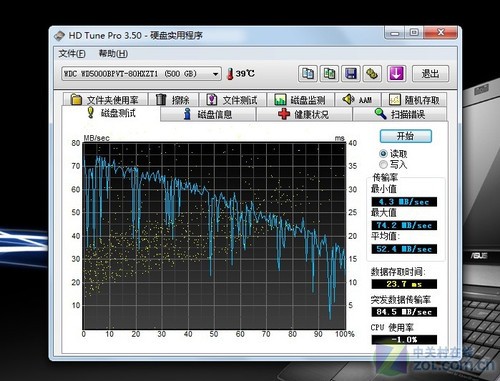The height and width of the screenshot is (381, 500).
Task: Click the 39℃ temperature reading
Action: [245, 74]
